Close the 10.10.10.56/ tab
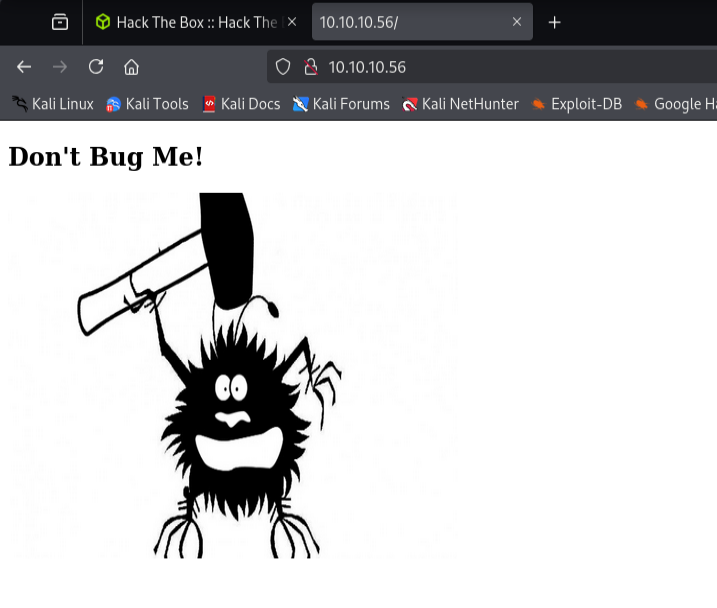Image resolution: width=717 pixels, height=608 pixels. (517, 22)
